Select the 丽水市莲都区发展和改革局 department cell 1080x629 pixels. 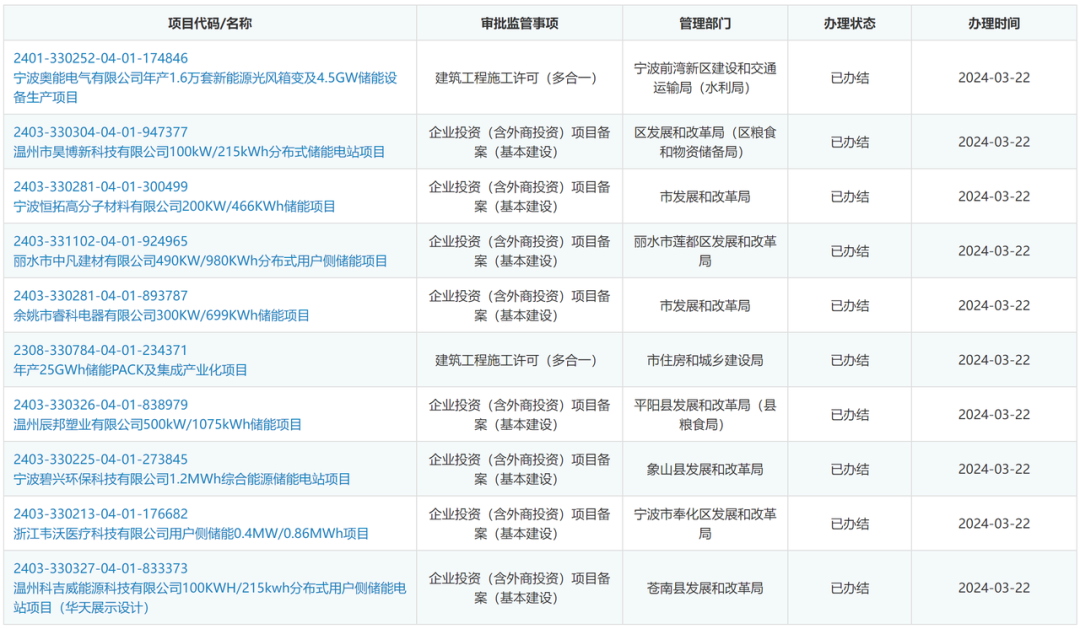pos(705,251)
